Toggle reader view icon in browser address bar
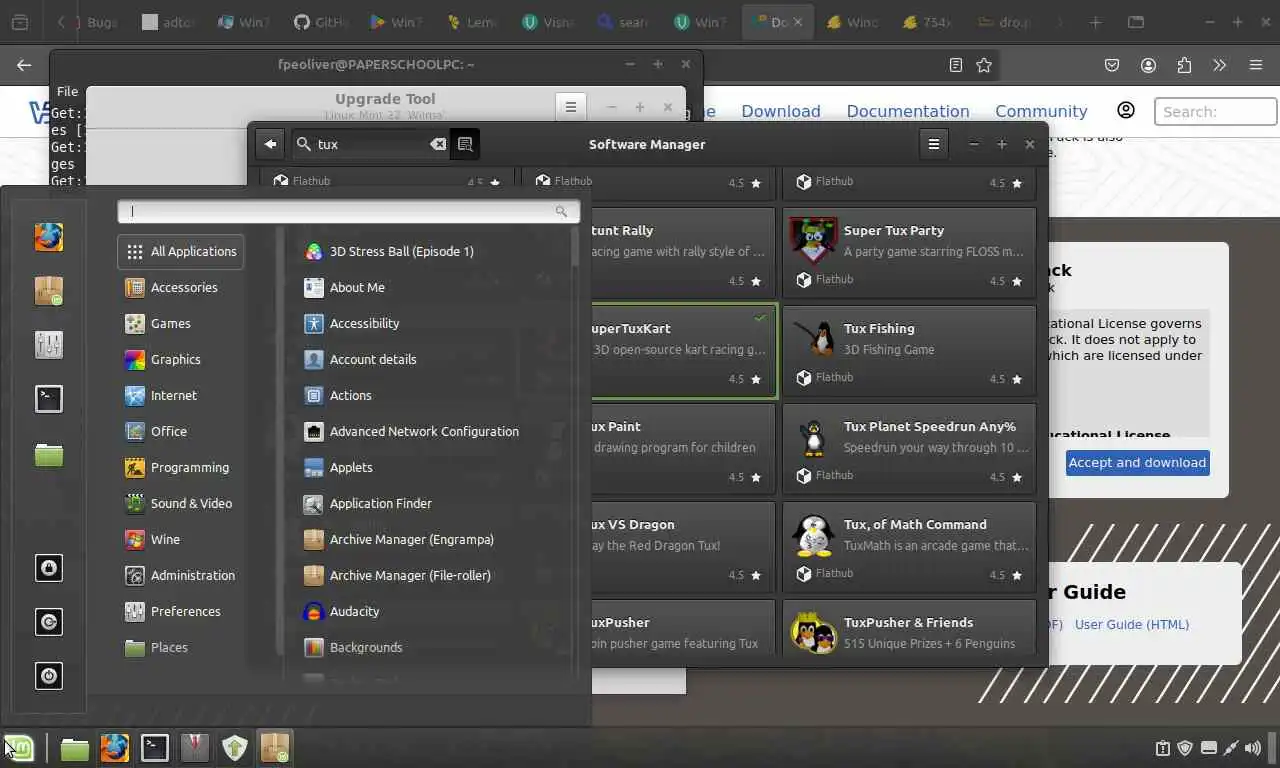Viewport: 1280px width, 768px height. (x=956, y=65)
